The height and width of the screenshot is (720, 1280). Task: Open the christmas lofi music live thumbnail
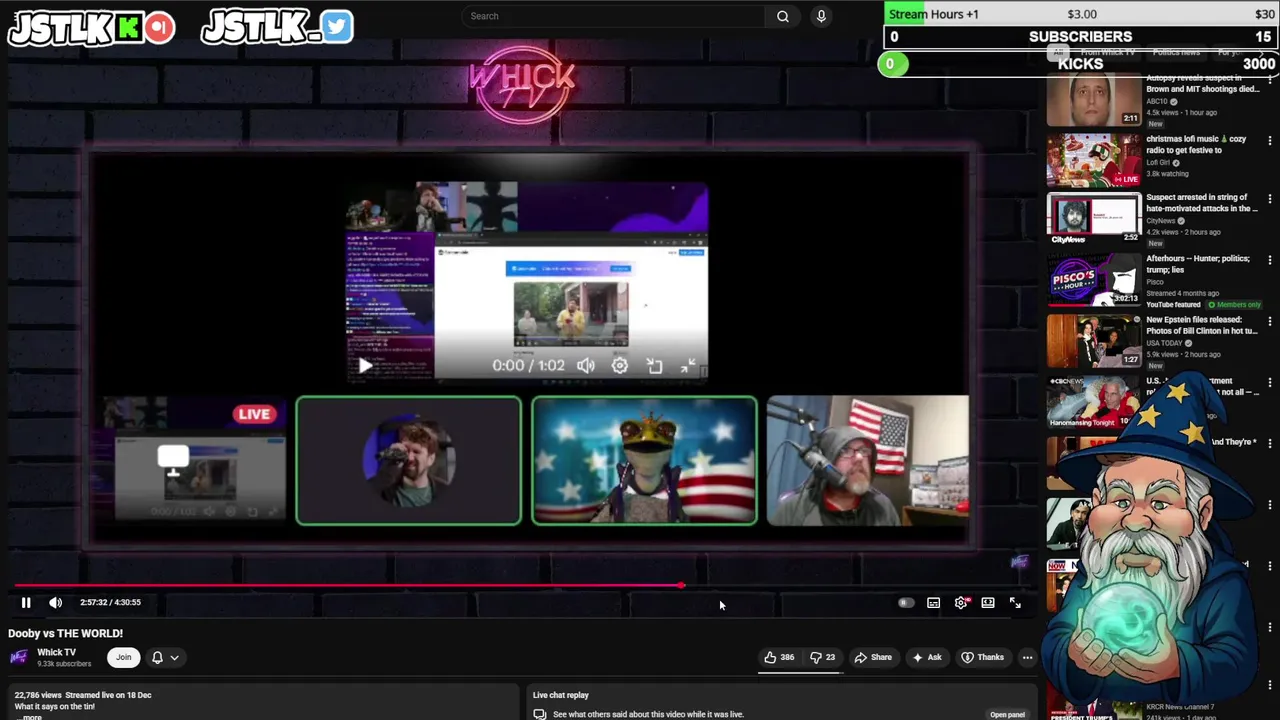(x=1093, y=160)
